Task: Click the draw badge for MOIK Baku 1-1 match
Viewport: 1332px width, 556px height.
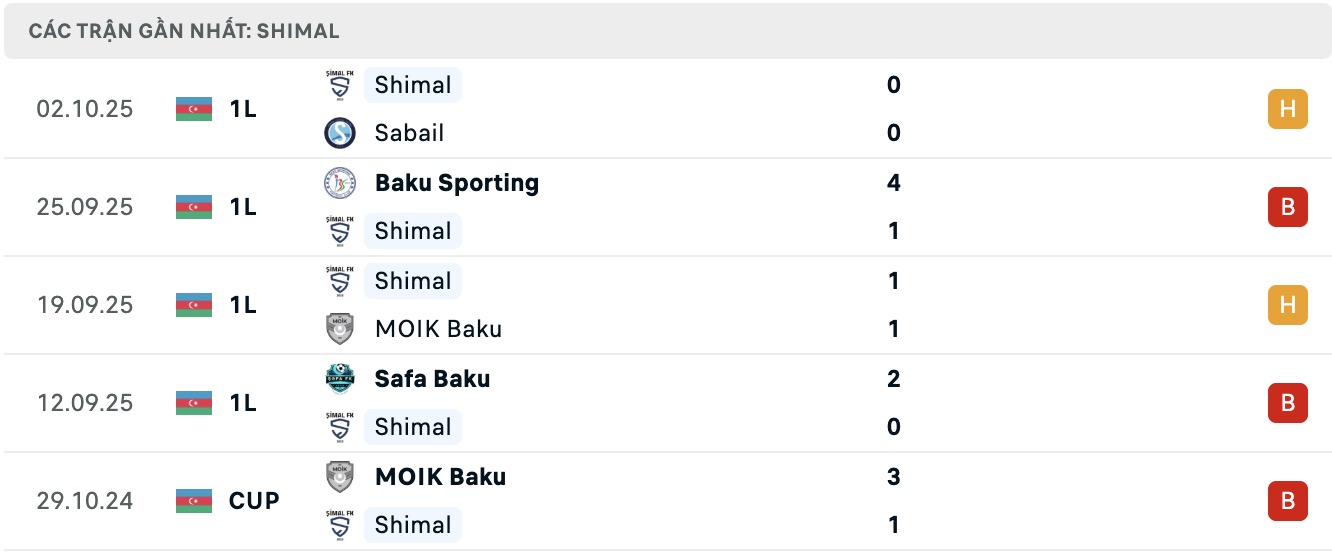Action: pos(1287,305)
